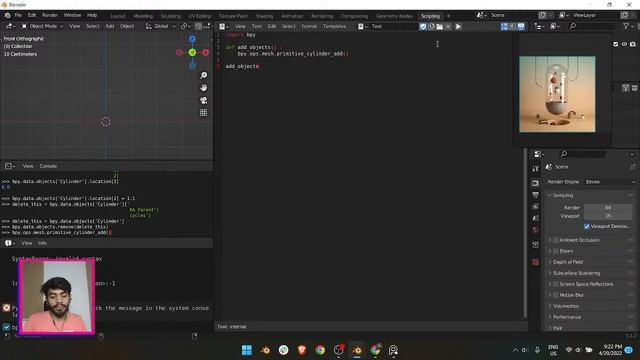Viewport: 640px width, 360px height.
Task: Expand the Depth of Field panel
Action: pyautogui.click(x=567, y=262)
